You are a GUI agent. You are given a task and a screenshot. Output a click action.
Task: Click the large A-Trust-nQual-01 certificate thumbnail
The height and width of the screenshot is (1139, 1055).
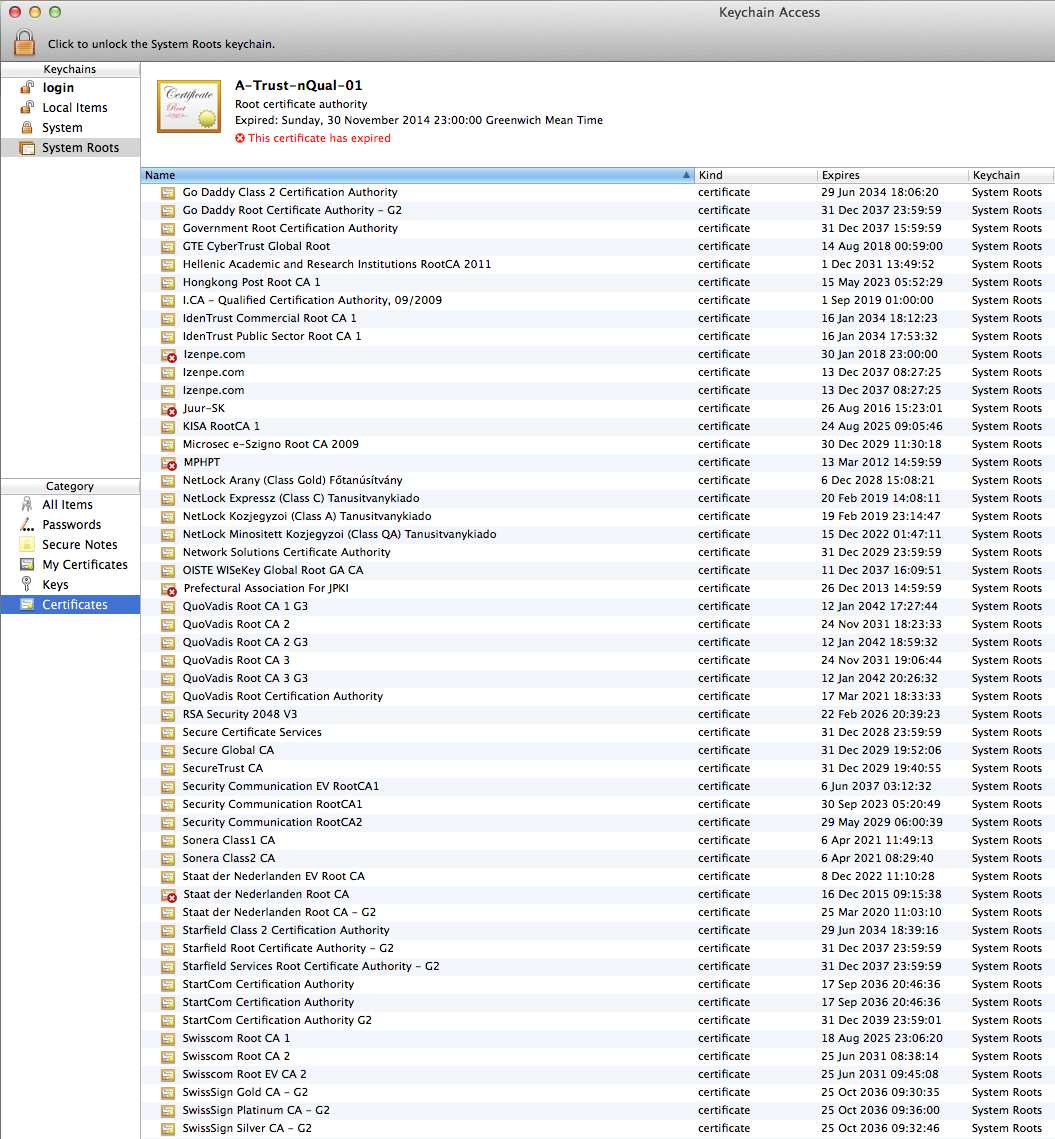[x=189, y=107]
